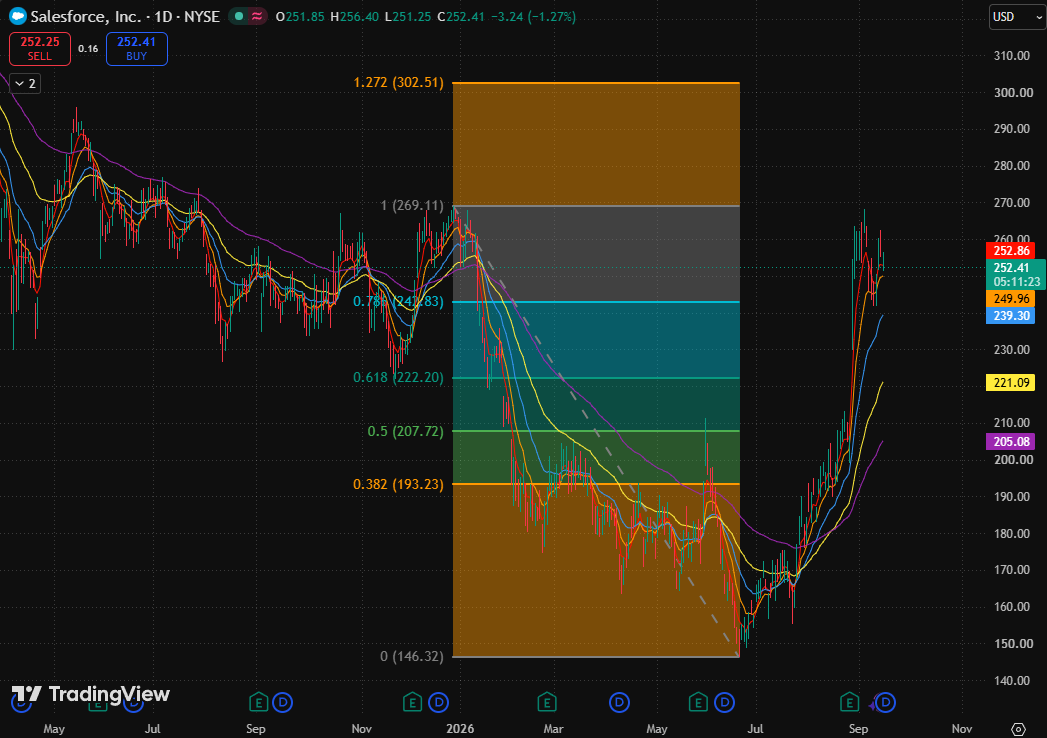Screen dimensions: 1047x738
Task: Click the pink data-delay approximation icon
Action: (256, 16)
